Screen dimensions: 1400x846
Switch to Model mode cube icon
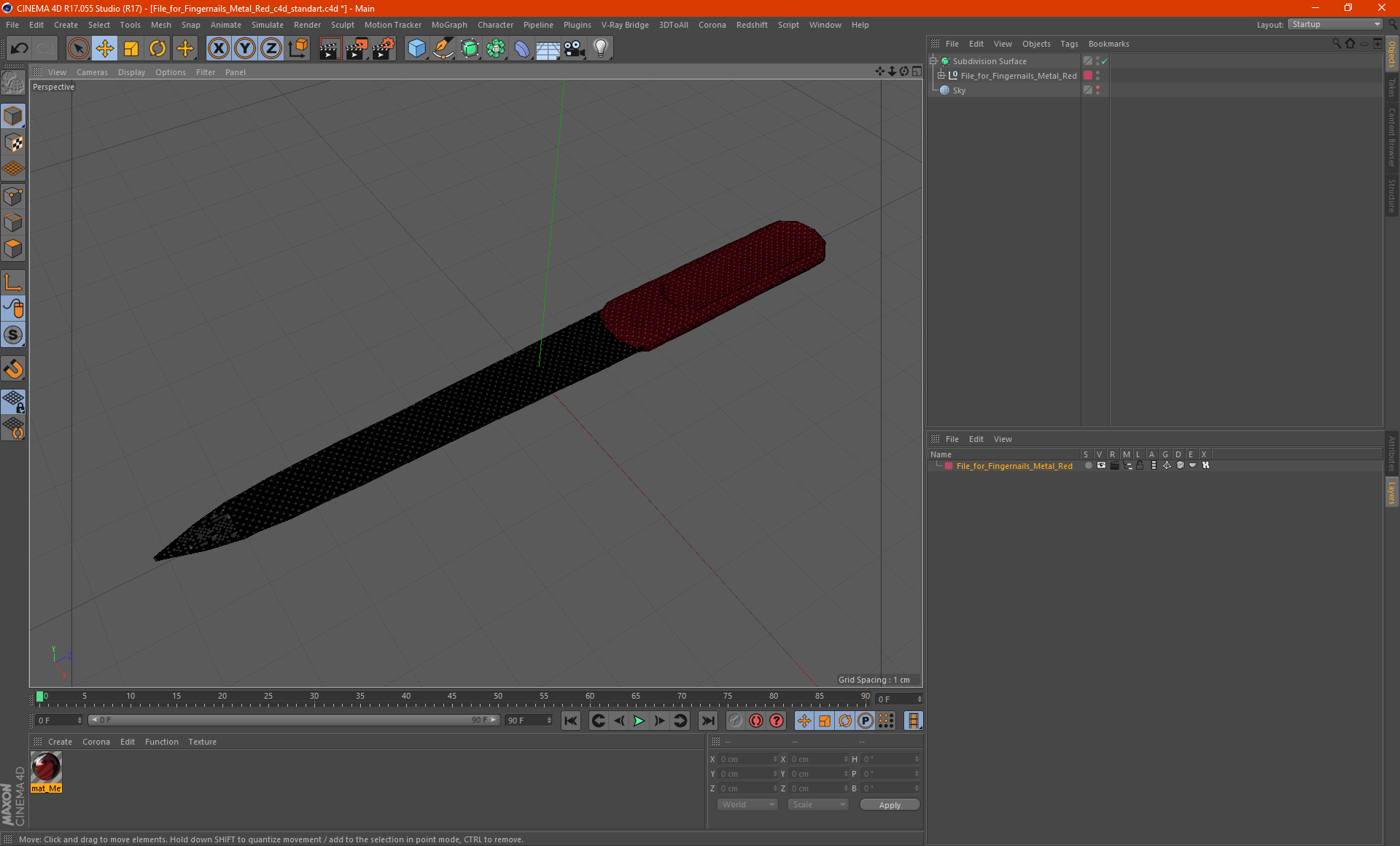tap(13, 117)
